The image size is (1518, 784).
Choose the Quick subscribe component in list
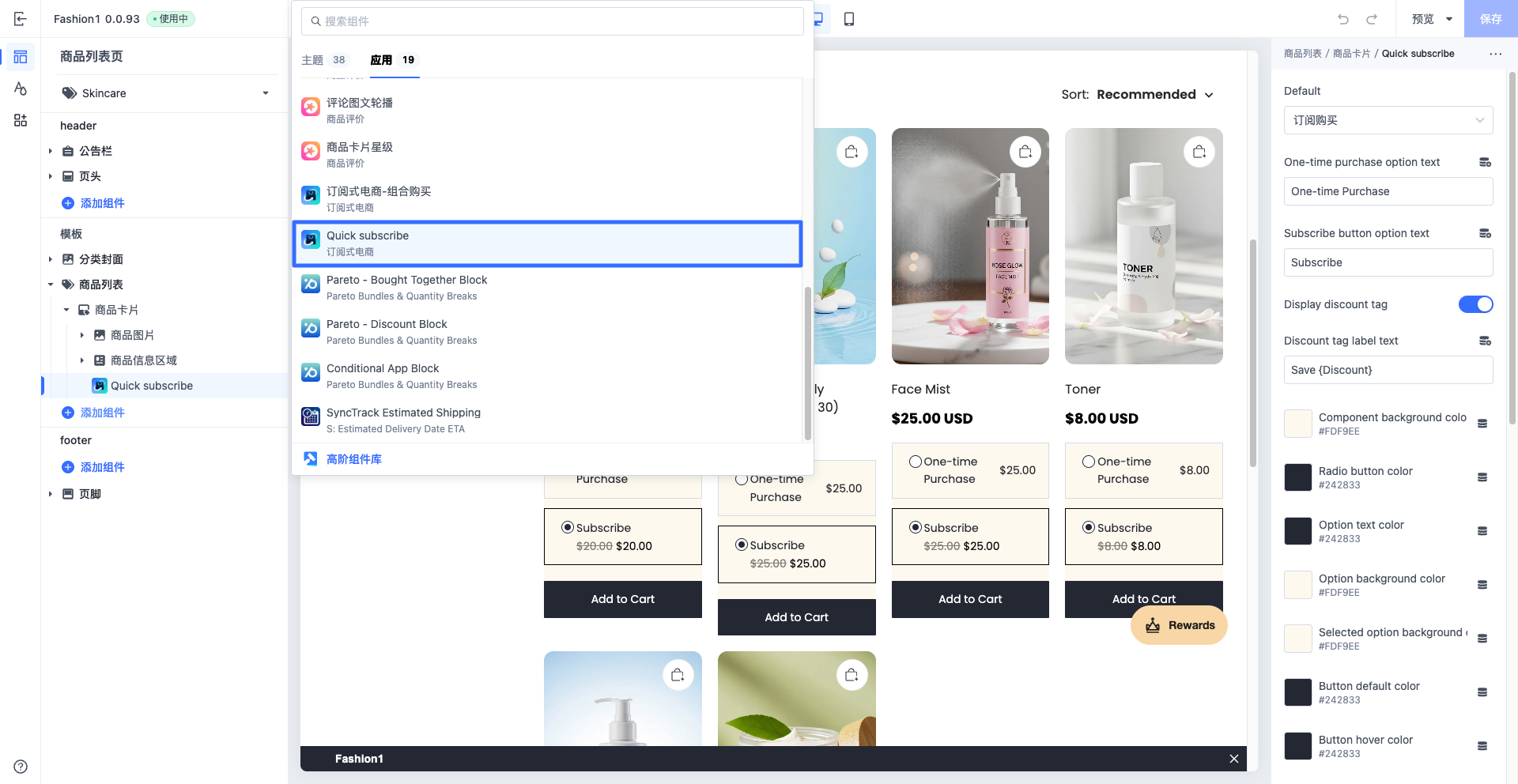tap(547, 243)
